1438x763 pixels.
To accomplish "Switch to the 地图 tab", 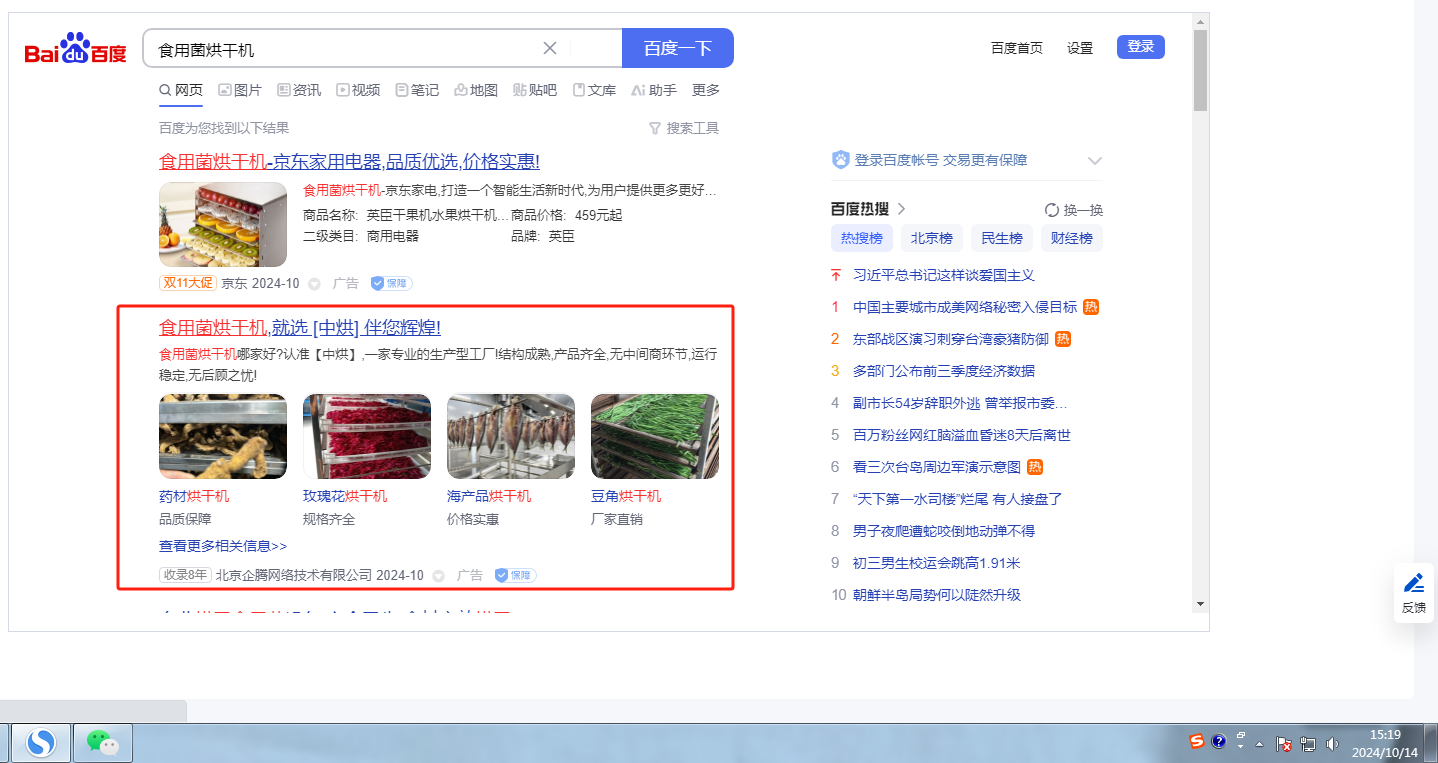I will (x=476, y=90).
